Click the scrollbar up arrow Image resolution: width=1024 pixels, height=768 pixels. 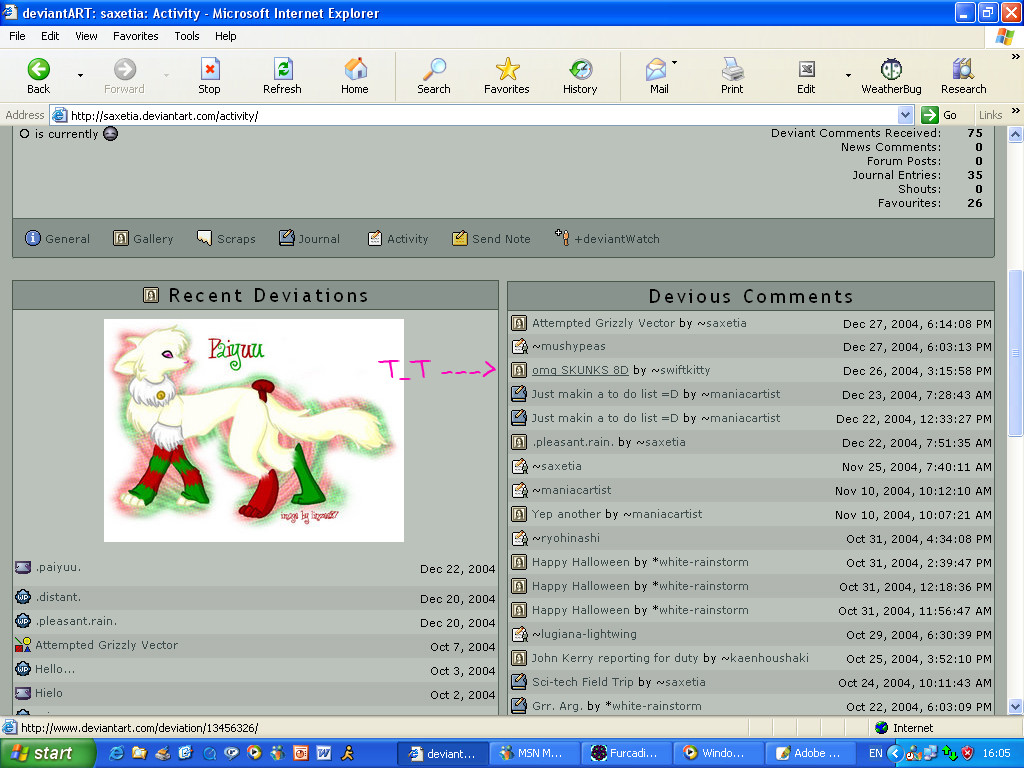1016,135
